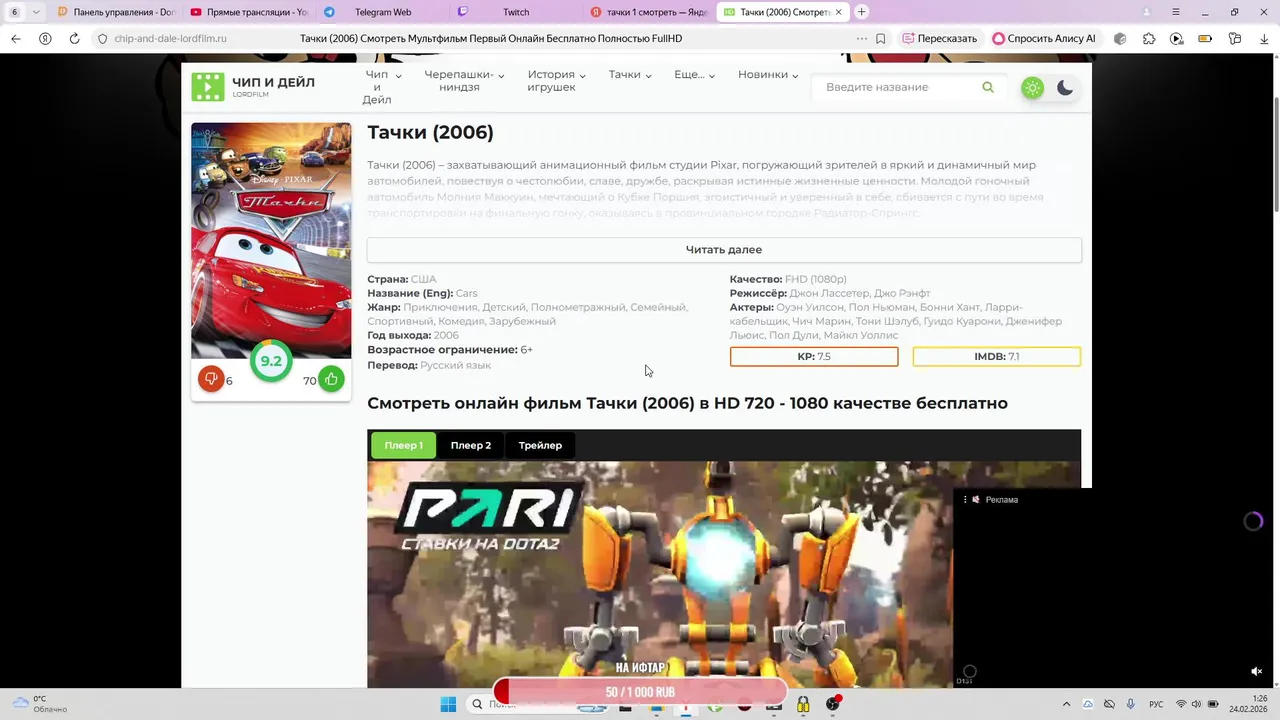This screenshot has width=1280, height=720.
Task: Expand the Новинки nav menu
Action: [x=768, y=75]
